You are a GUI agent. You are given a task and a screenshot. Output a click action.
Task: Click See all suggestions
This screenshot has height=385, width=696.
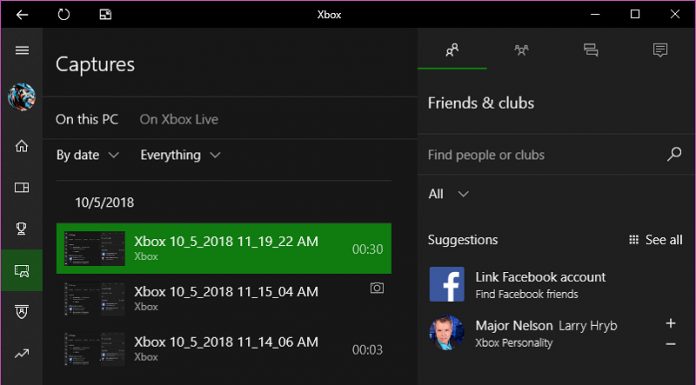pos(656,240)
